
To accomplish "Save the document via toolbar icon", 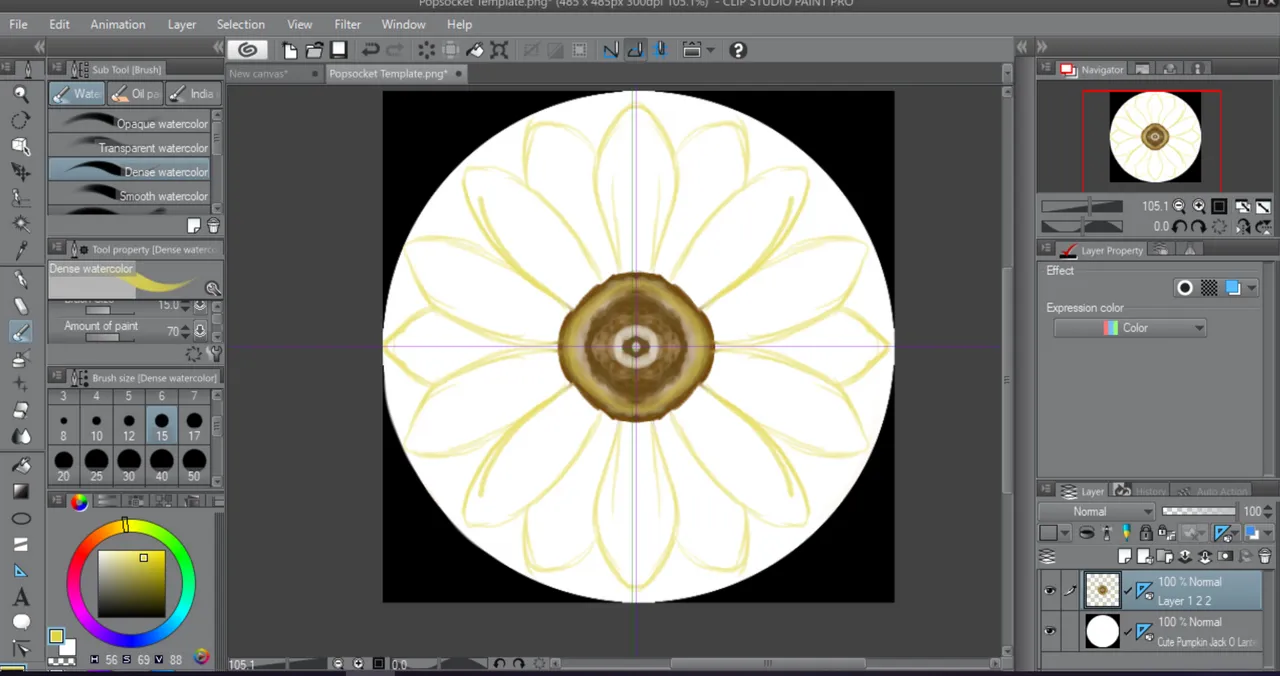I will tap(338, 50).
